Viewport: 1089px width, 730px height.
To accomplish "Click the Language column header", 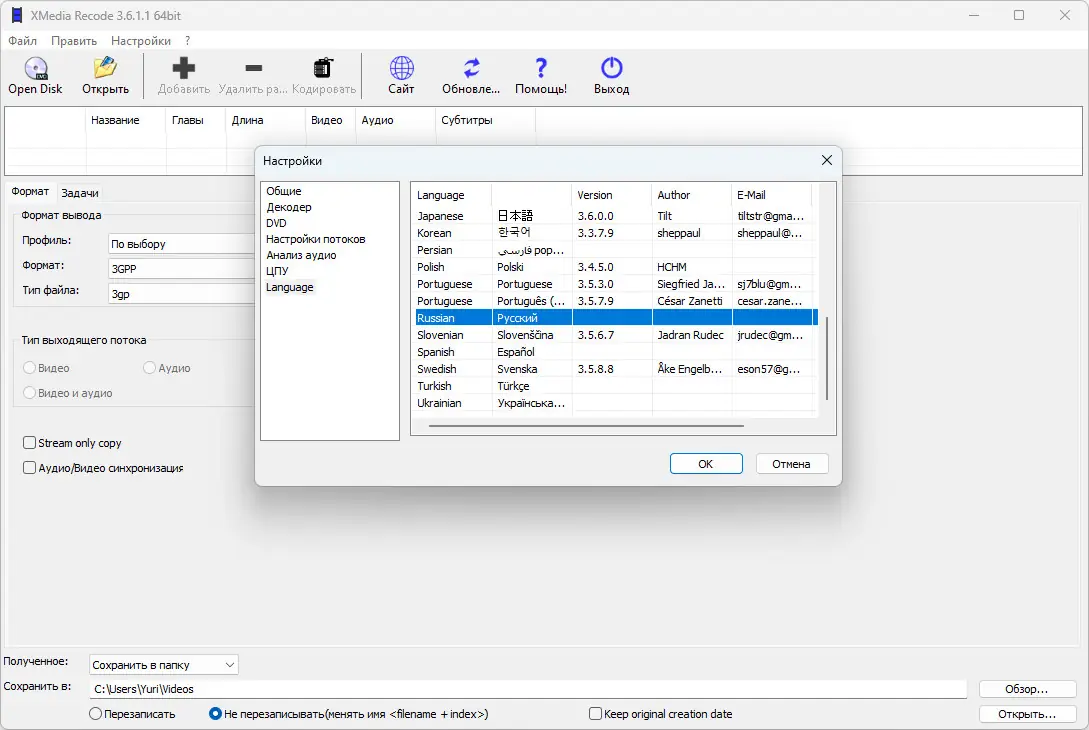I will point(452,195).
